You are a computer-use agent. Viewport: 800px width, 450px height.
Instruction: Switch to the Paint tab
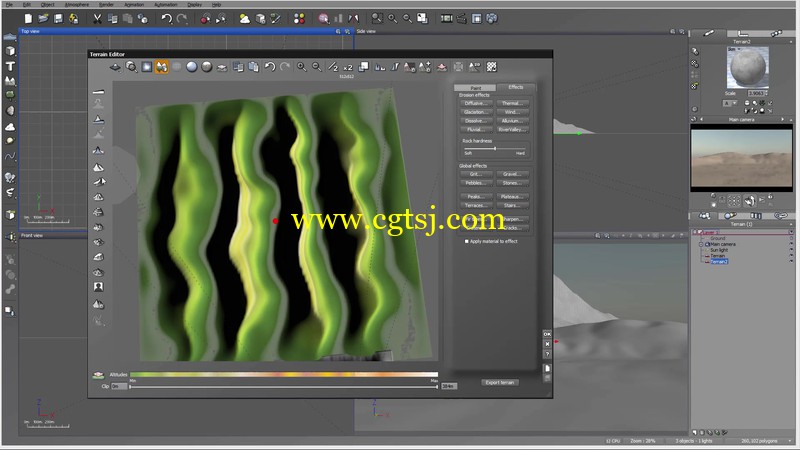click(x=475, y=88)
